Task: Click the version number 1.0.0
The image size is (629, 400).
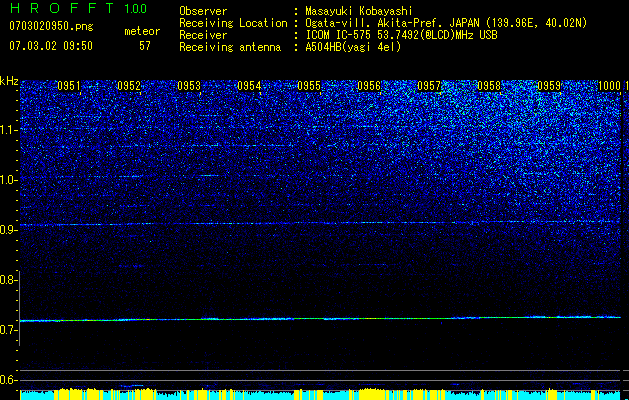Action: click(x=135, y=8)
